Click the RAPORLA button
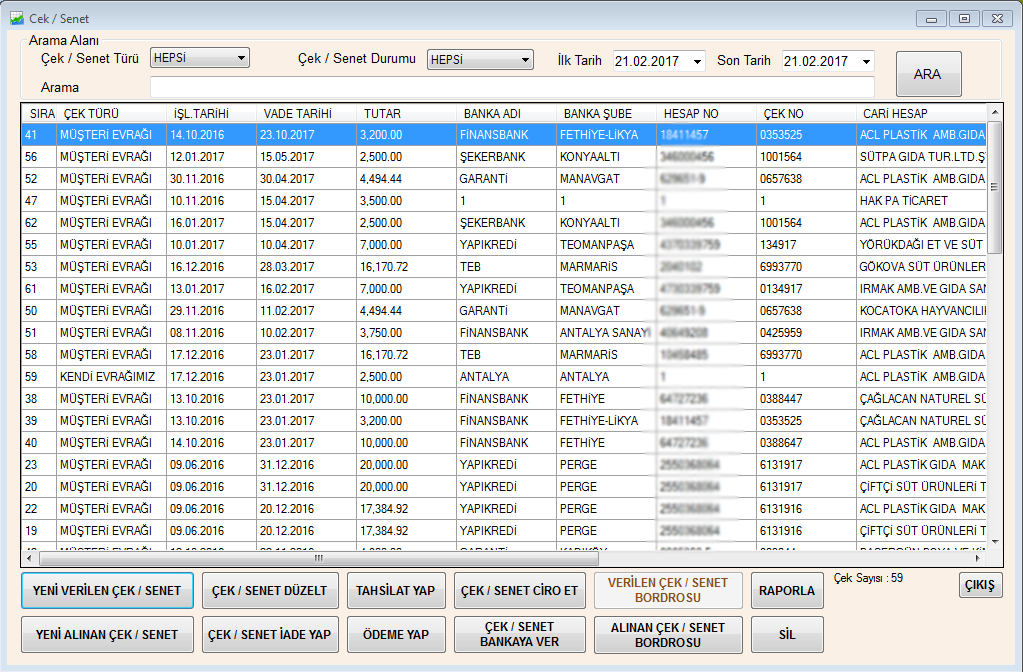Screen dimensions: 1023x672 pyautogui.click(x=787, y=590)
